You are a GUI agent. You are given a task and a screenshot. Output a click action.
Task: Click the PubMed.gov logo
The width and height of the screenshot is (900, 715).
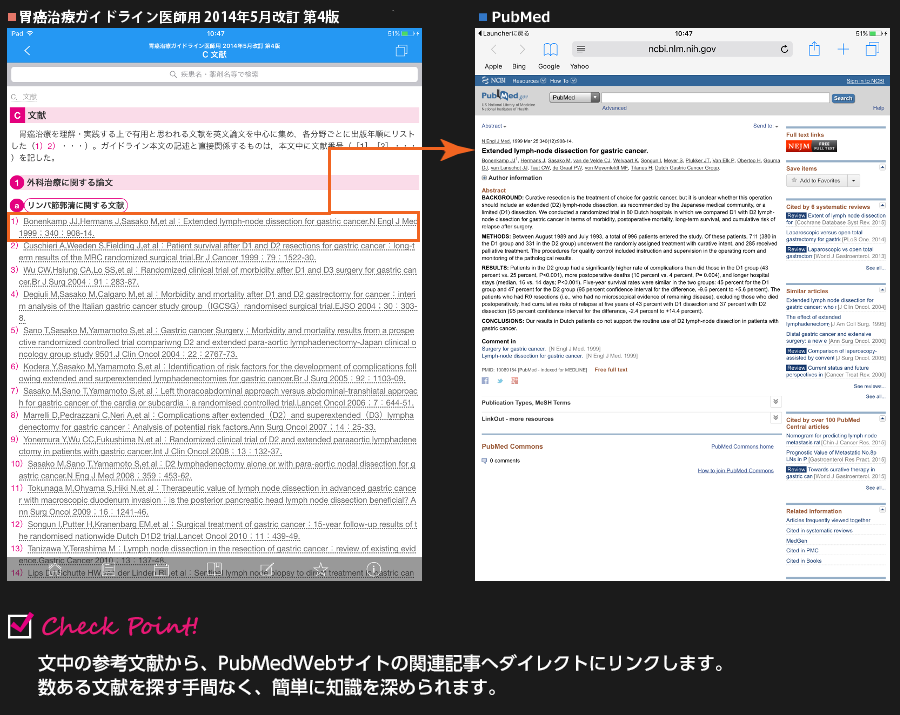pyautogui.click(x=504, y=96)
